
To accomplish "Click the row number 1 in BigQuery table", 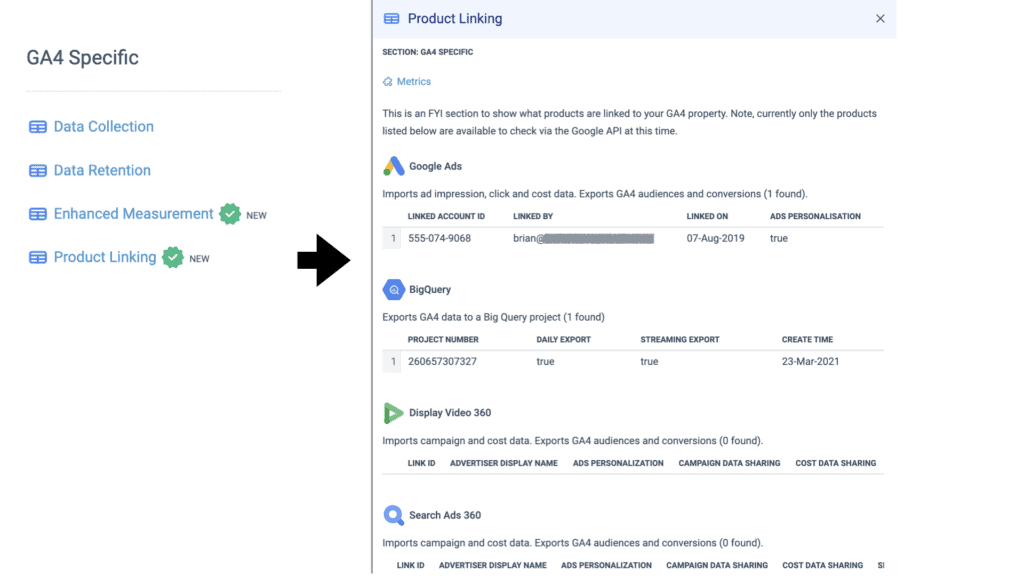I will [x=392, y=361].
